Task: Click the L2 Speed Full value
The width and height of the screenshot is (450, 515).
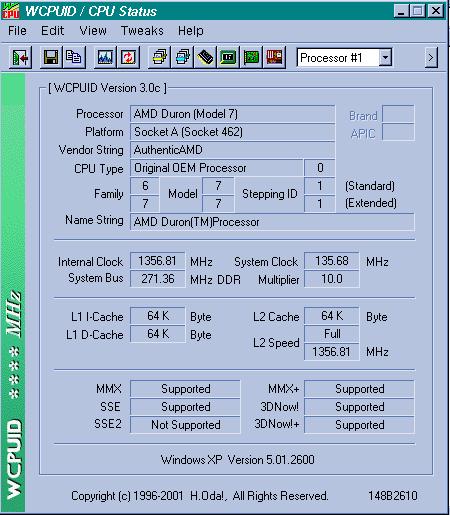Action: coord(332,334)
